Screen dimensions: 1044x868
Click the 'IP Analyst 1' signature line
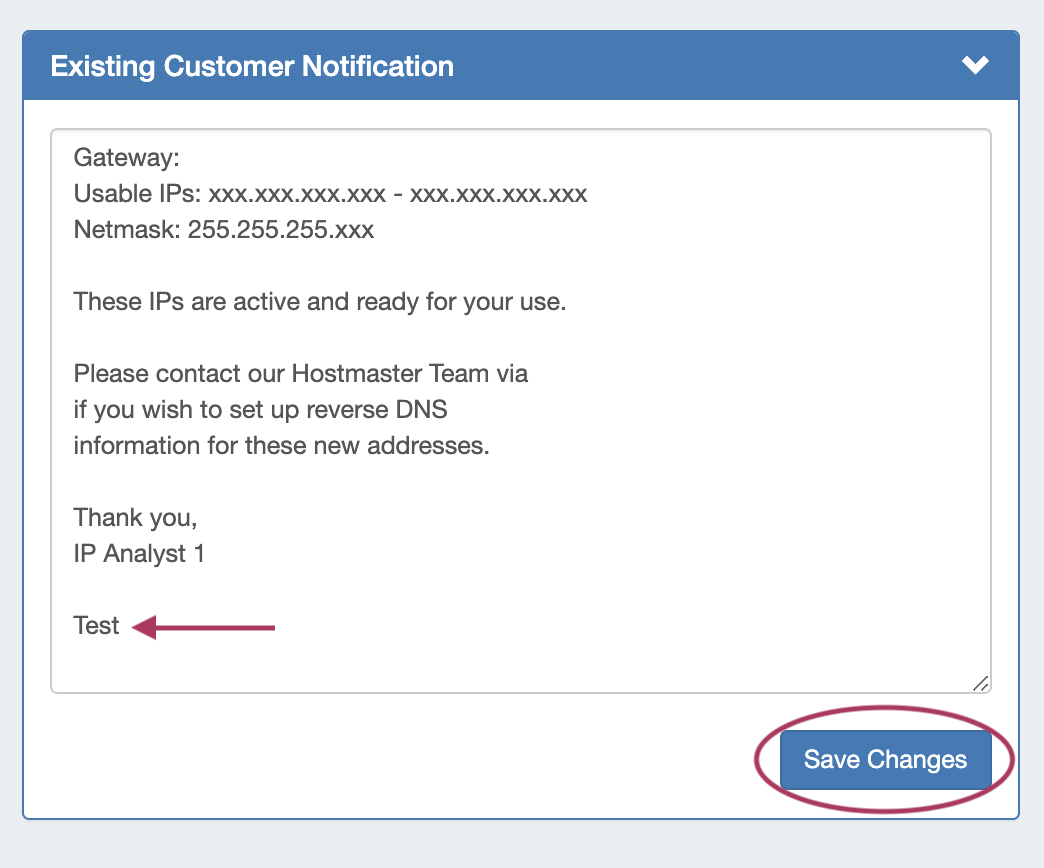(x=139, y=554)
